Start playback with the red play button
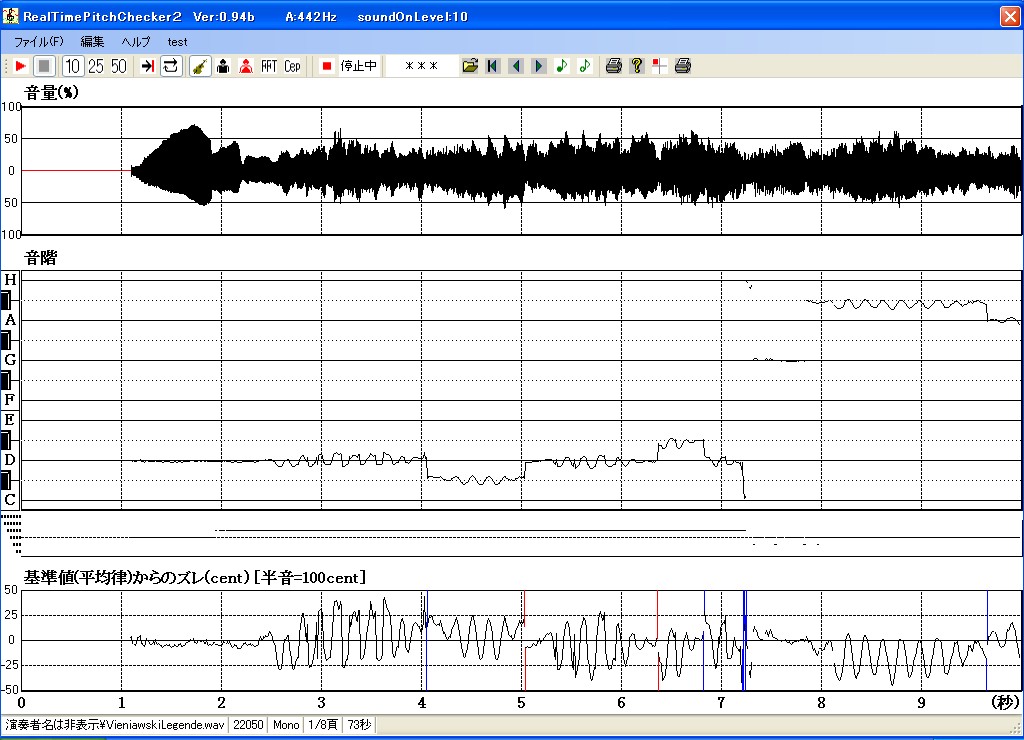This screenshot has height=740, width=1024. [x=20, y=66]
